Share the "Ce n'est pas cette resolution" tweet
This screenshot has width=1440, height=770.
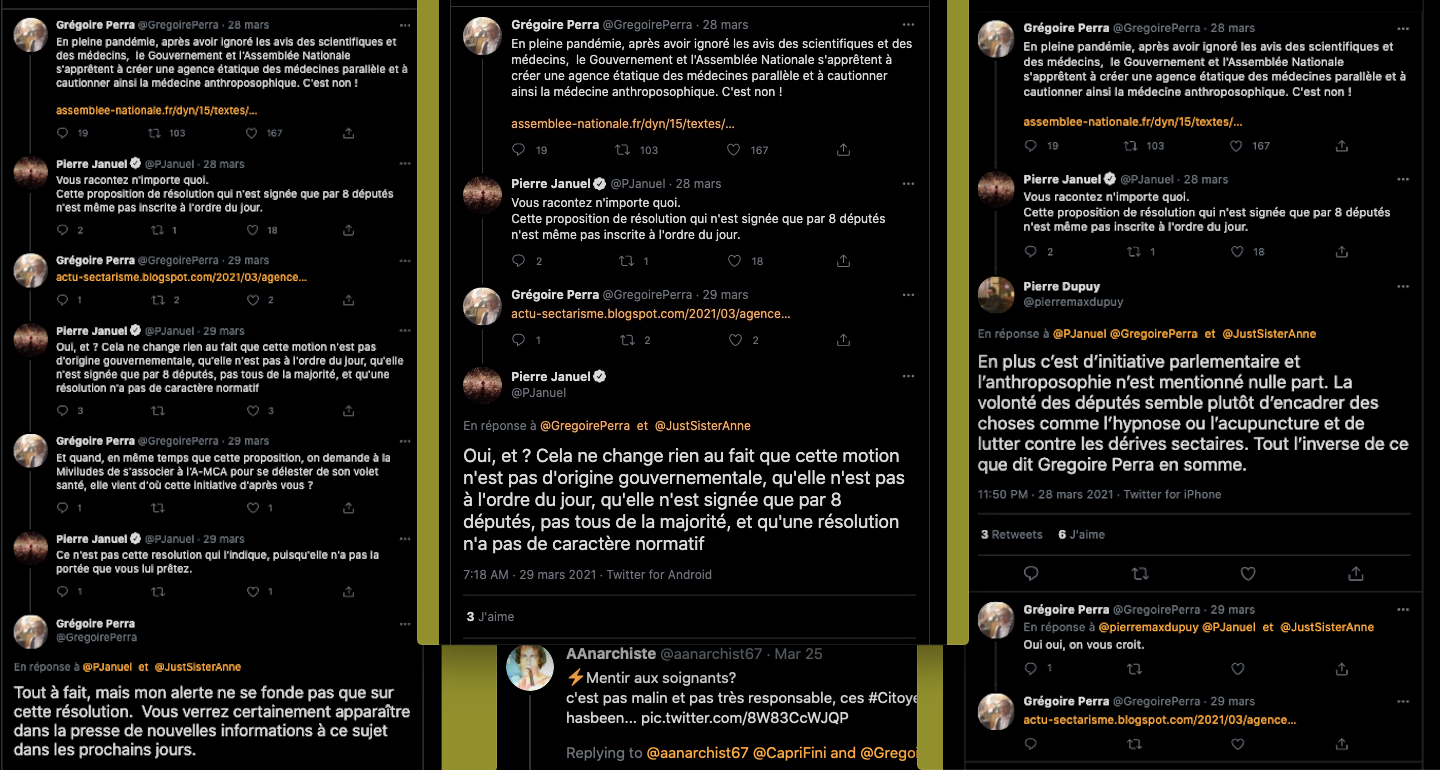pos(348,592)
